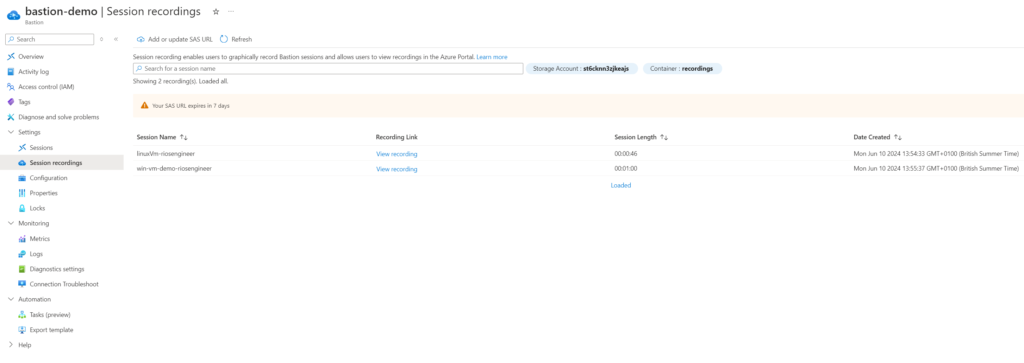Click date Mon Jun 10 2024 13:54:33
This screenshot has width=1024, height=363.
(936, 154)
